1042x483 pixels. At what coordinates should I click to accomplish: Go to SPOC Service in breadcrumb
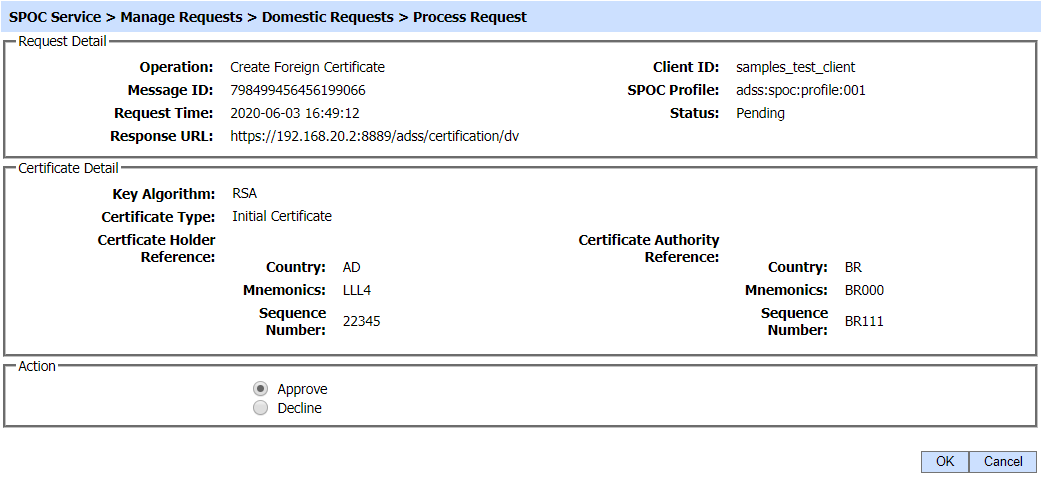pyautogui.click(x=55, y=17)
